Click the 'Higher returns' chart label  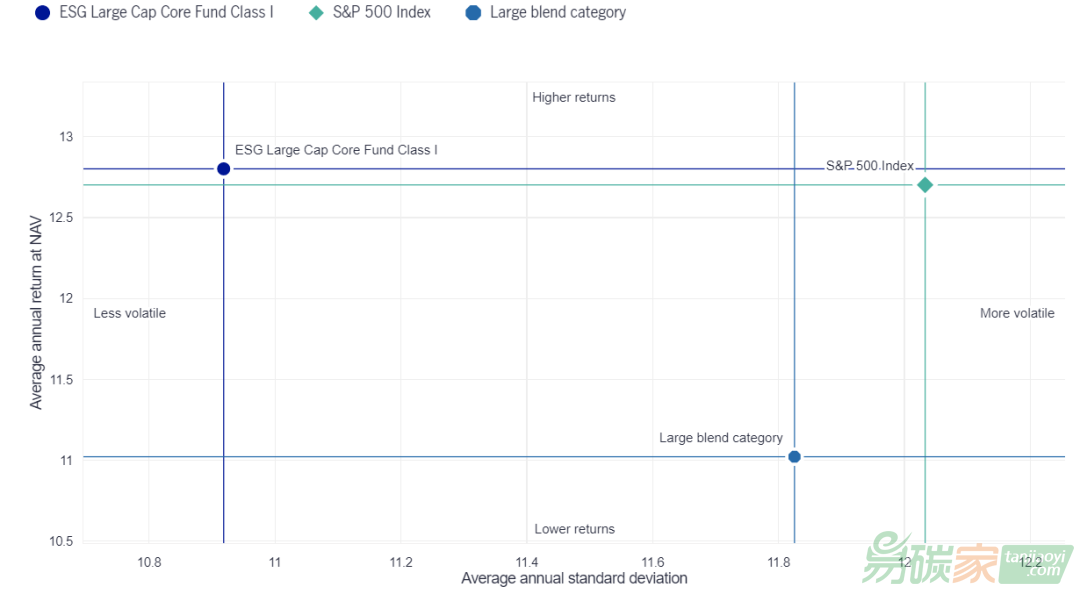(x=574, y=98)
